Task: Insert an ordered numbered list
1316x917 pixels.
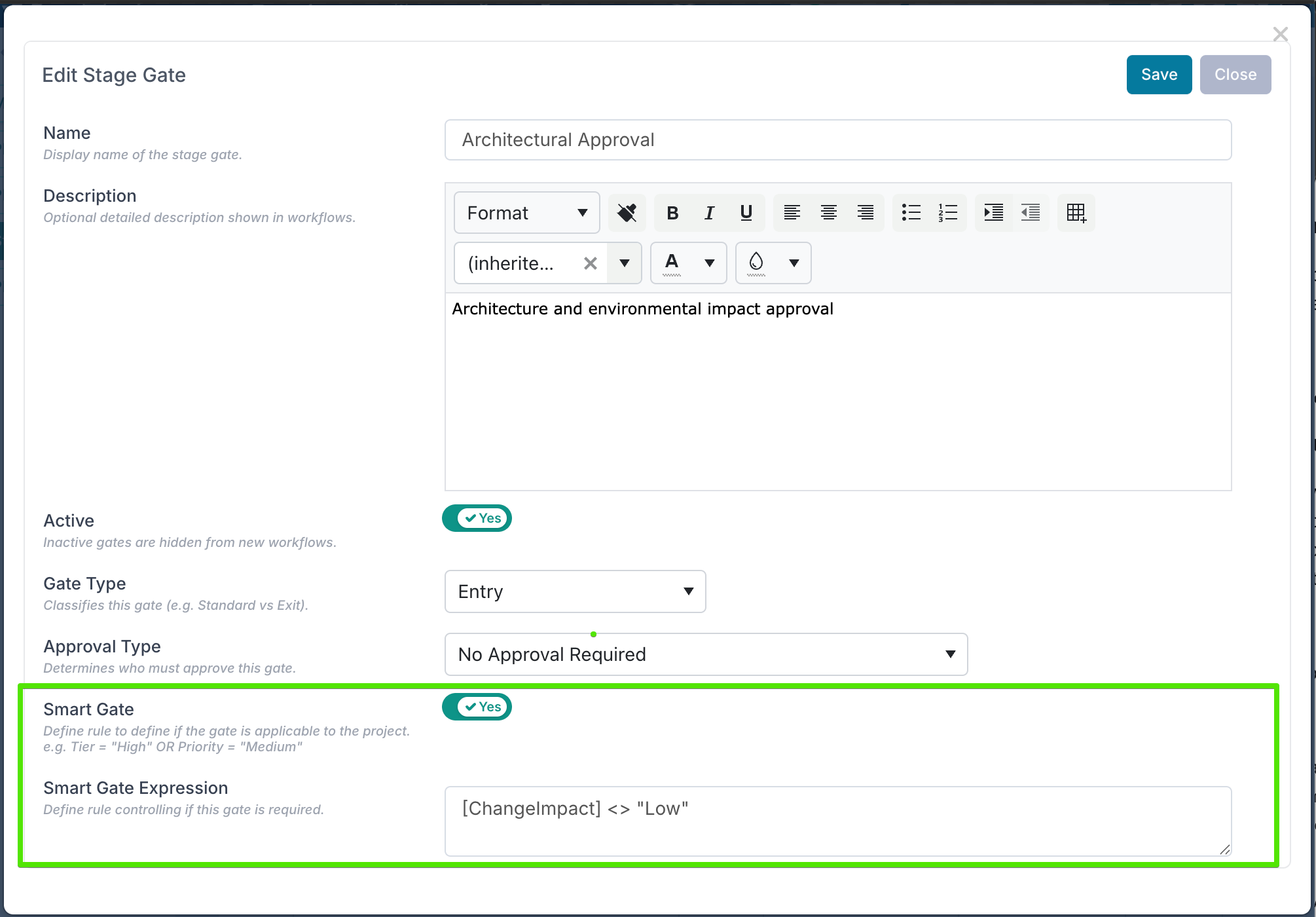Action: click(947, 213)
